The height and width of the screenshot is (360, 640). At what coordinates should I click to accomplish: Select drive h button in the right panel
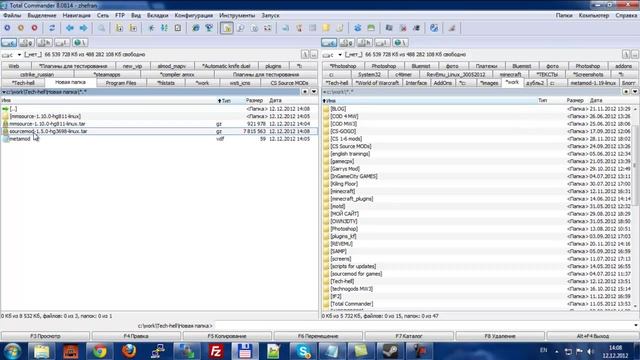[x=364, y=42]
